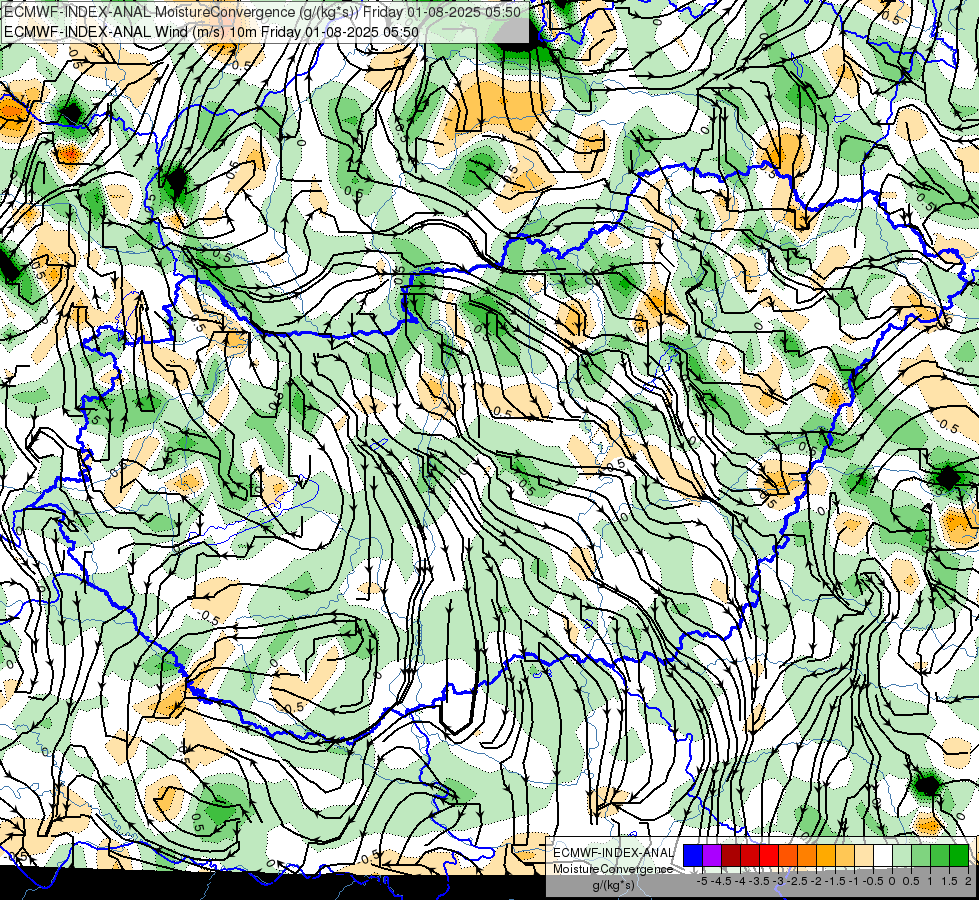Select the darkest green legend swatch
The image size is (979, 900).
959,855
